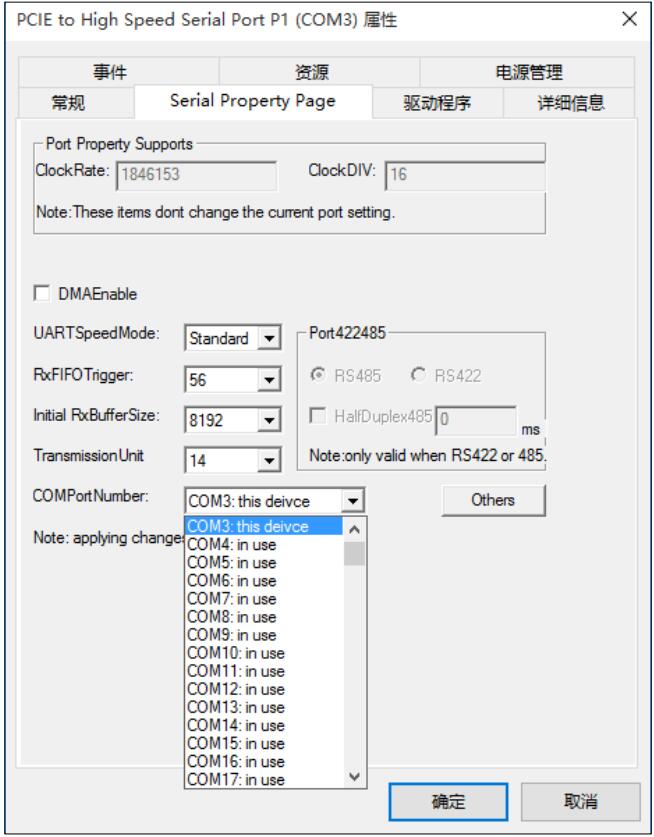Viewport: 654px width, 837px height.
Task: Select the 驱动程序 tab
Action: 437,102
